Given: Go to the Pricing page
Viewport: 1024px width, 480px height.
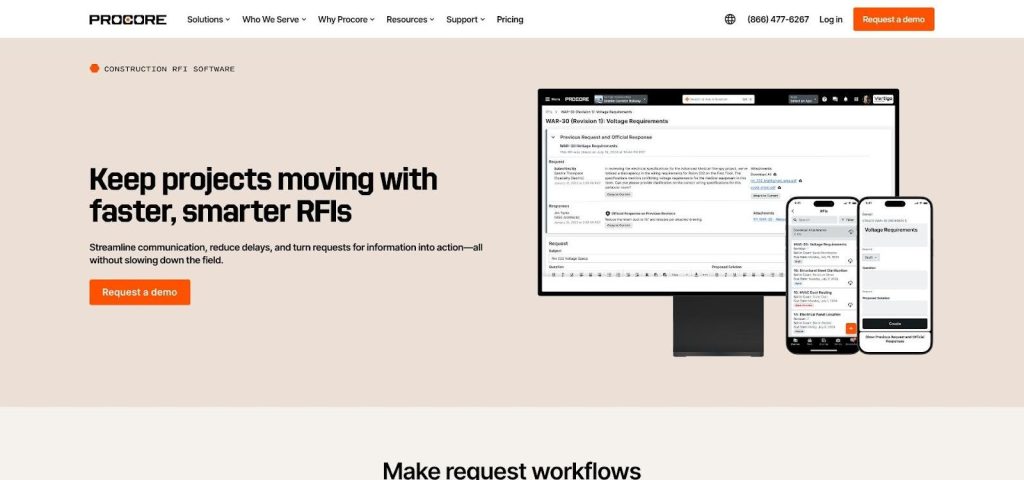Looking at the screenshot, I should tap(510, 19).
